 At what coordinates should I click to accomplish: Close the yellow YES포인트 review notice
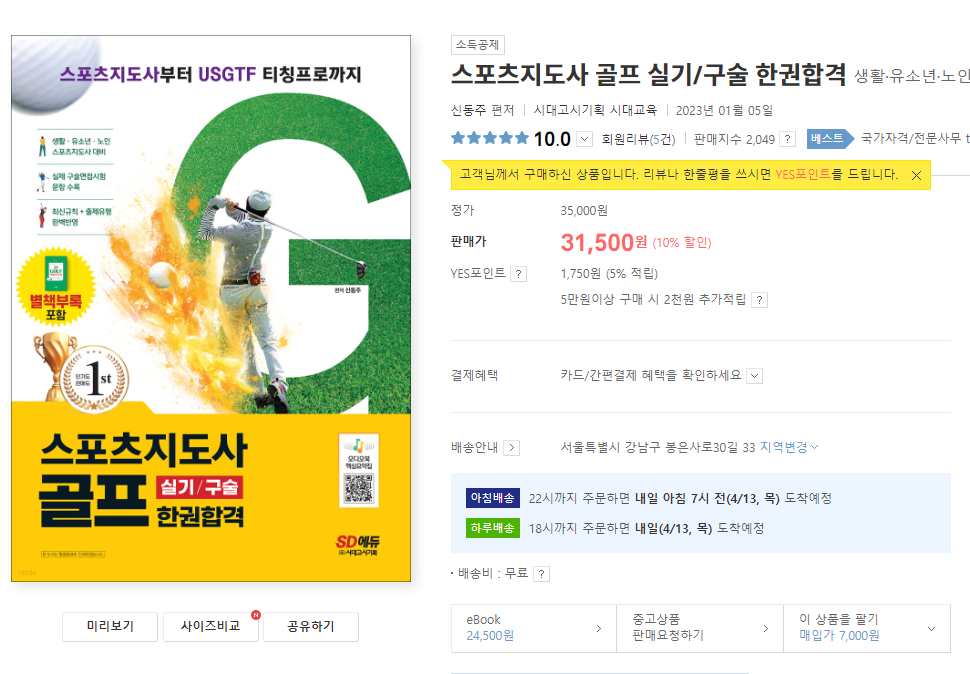coord(916,176)
